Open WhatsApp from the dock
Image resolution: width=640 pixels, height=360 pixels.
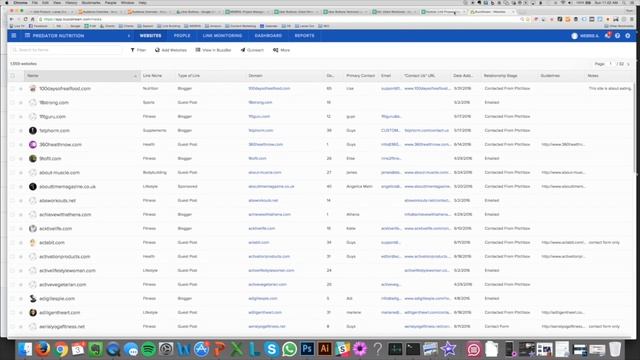289,349
